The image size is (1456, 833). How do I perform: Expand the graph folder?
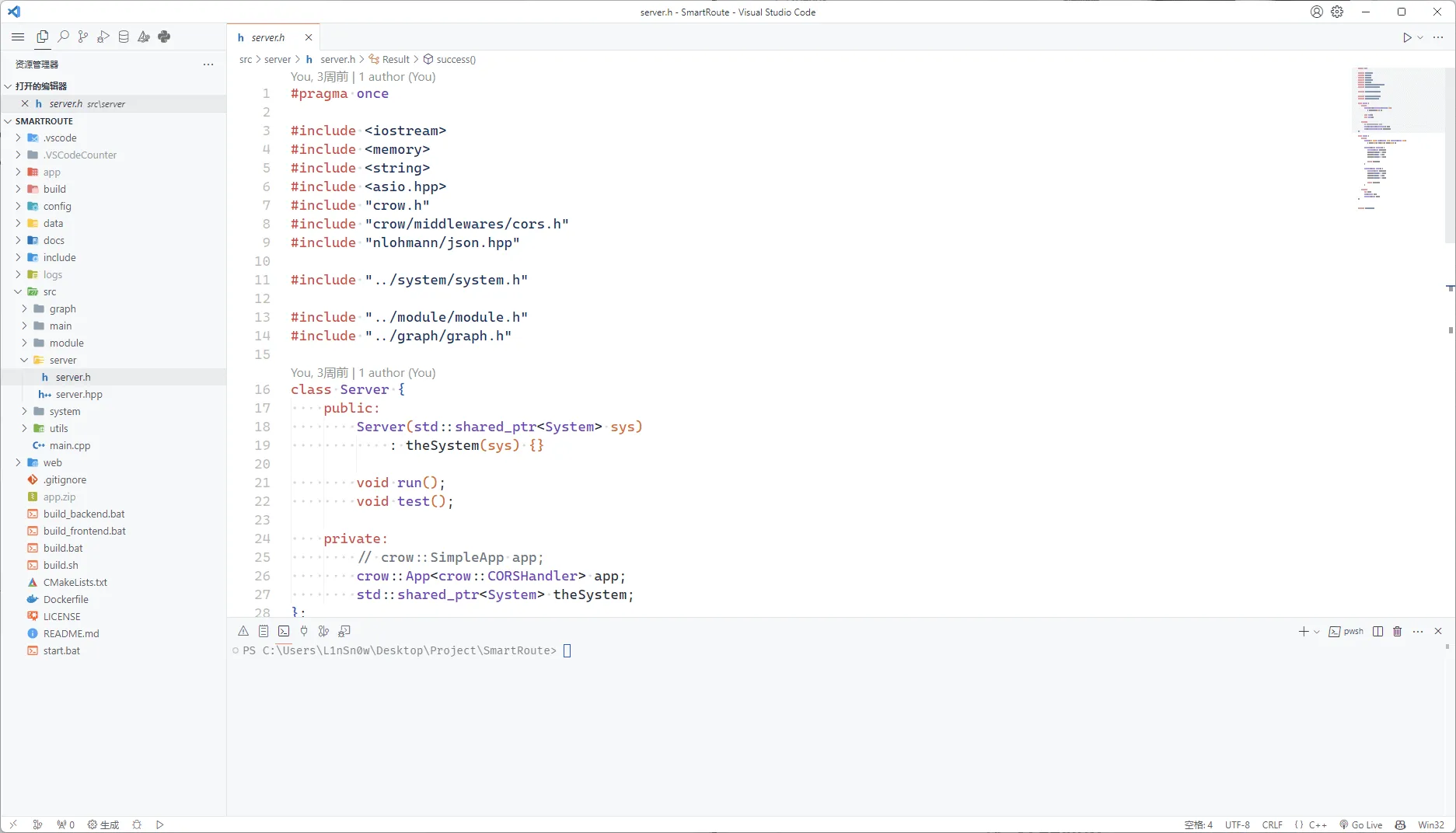pyautogui.click(x=25, y=308)
